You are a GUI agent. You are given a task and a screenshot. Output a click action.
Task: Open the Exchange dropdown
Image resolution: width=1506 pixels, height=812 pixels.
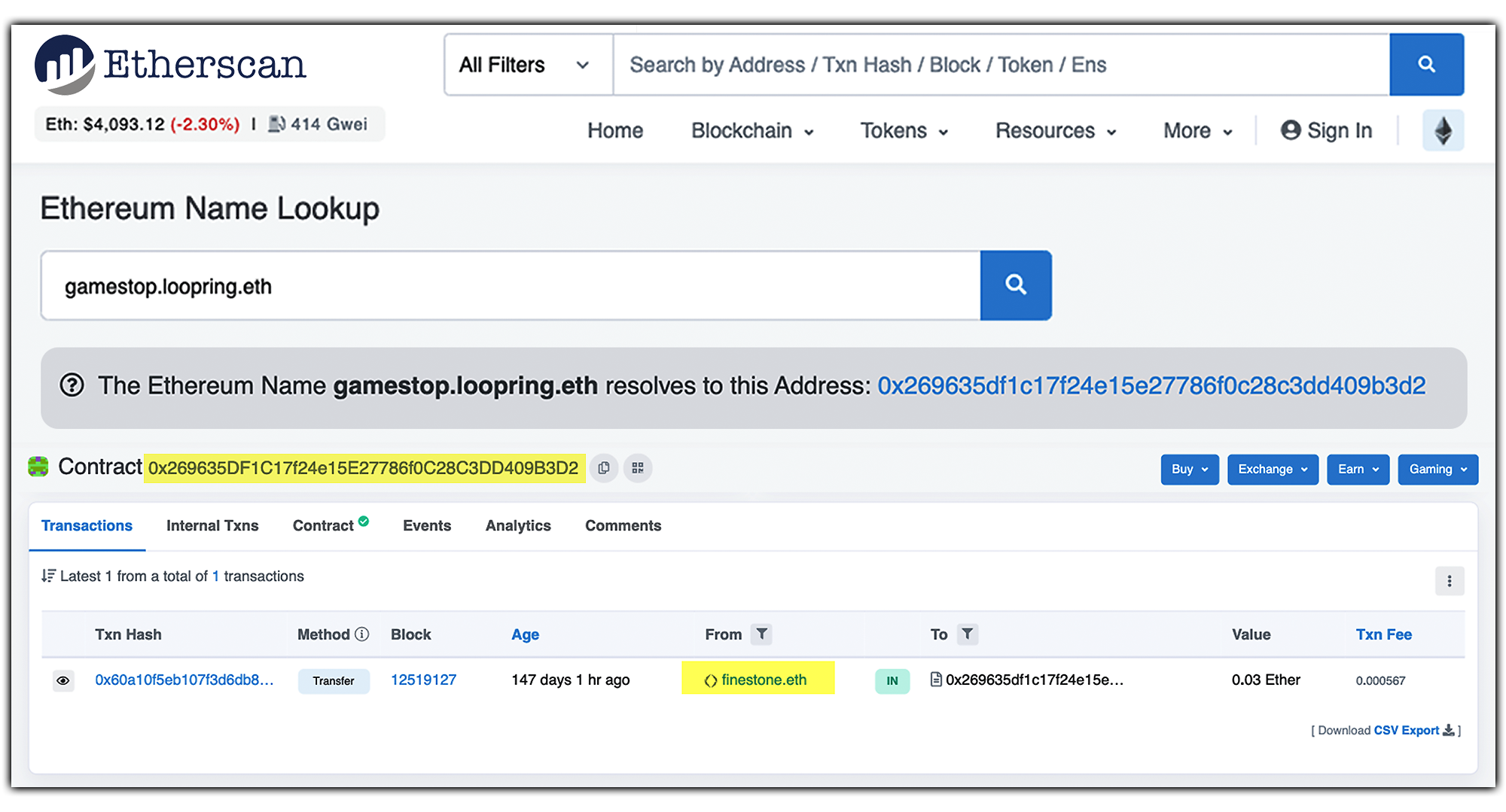pos(1273,470)
